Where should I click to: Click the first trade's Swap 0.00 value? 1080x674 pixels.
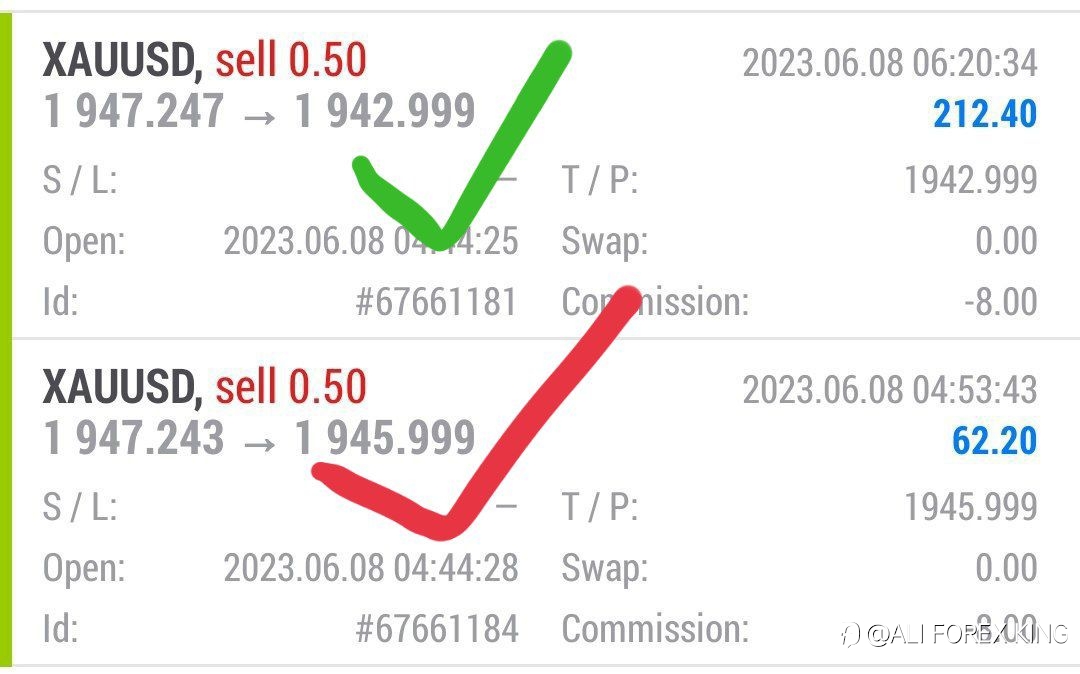pyautogui.click(x=1006, y=241)
